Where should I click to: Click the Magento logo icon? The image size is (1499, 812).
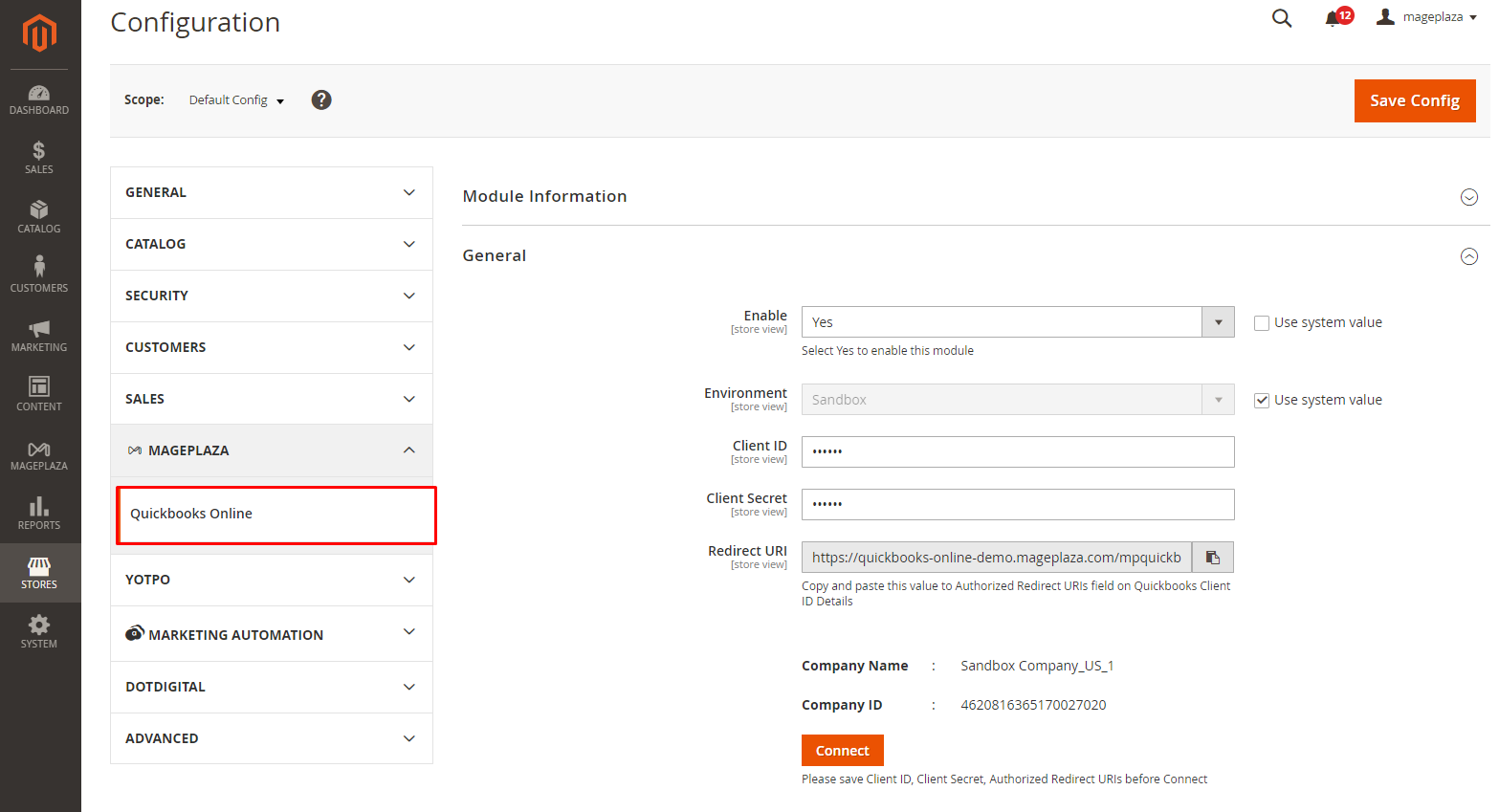coord(39,33)
